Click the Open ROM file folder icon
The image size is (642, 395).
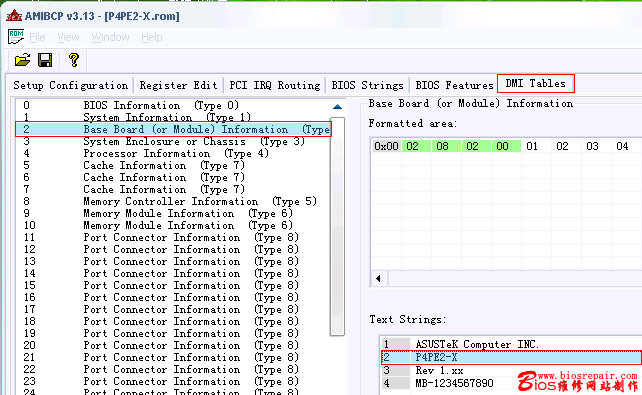point(23,60)
